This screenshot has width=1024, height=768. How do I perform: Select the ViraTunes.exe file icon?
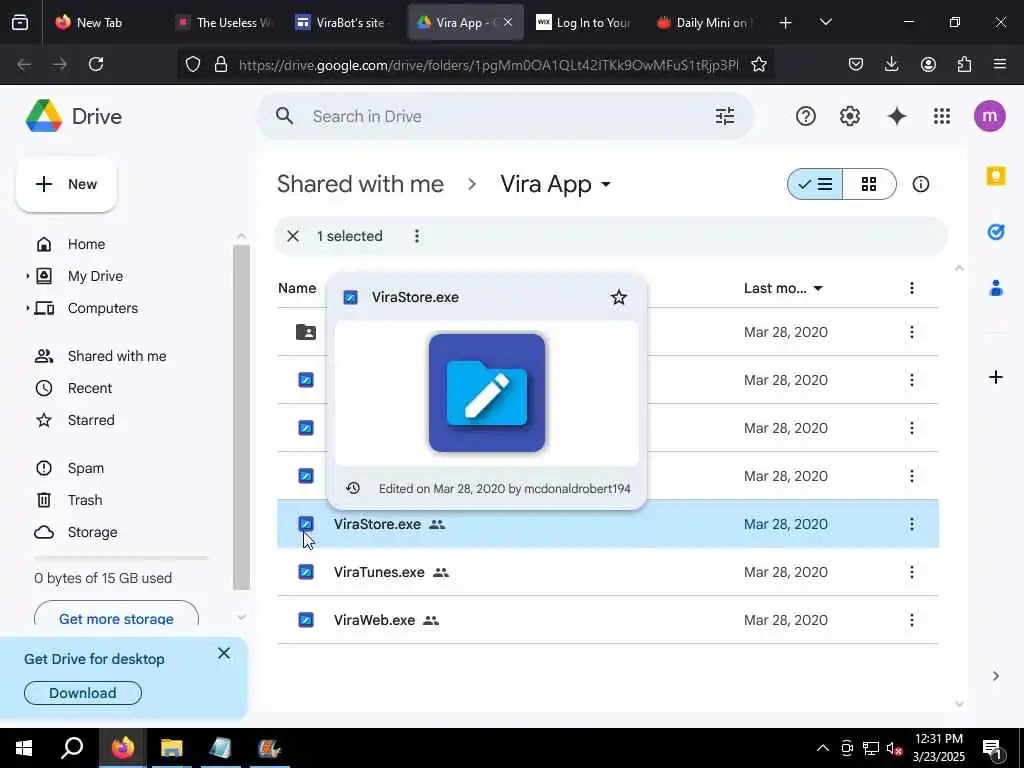[x=306, y=572]
